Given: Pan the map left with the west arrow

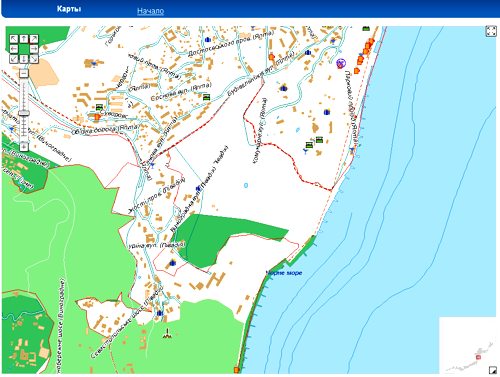Looking at the screenshot, I should pyautogui.click(x=14, y=49).
